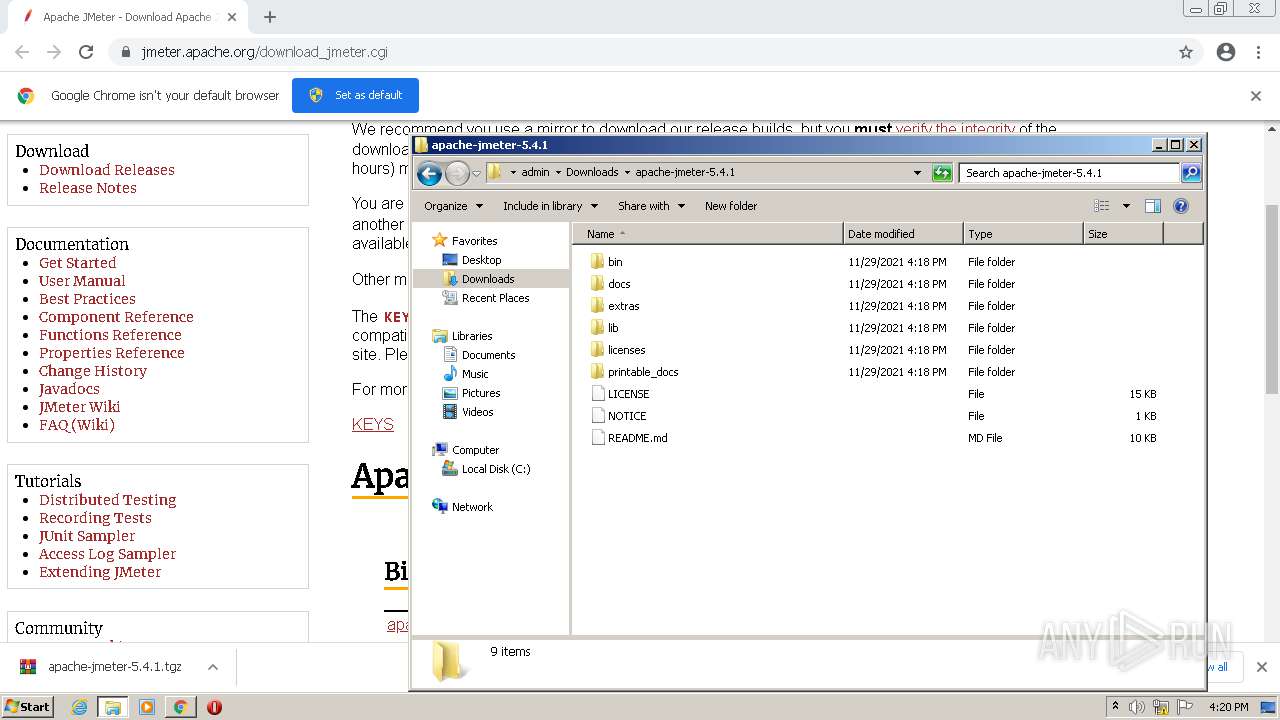Viewport: 1280px width, 720px height.
Task: Select the licenses folder
Action: (626, 350)
